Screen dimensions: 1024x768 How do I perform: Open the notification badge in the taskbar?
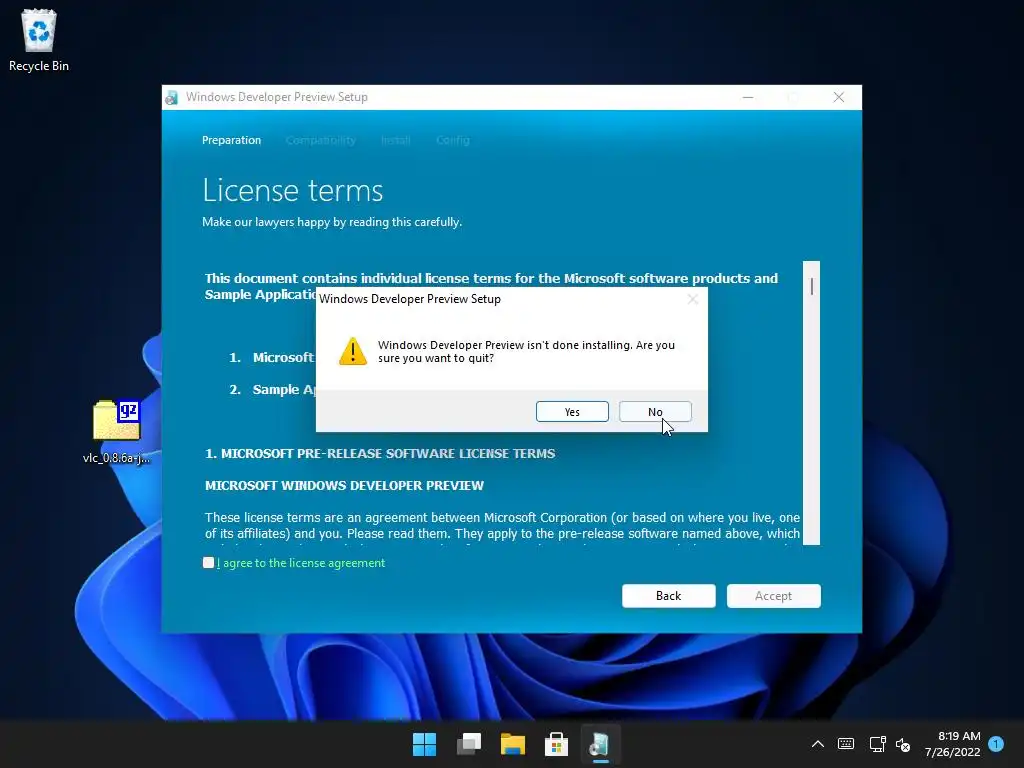(x=996, y=744)
